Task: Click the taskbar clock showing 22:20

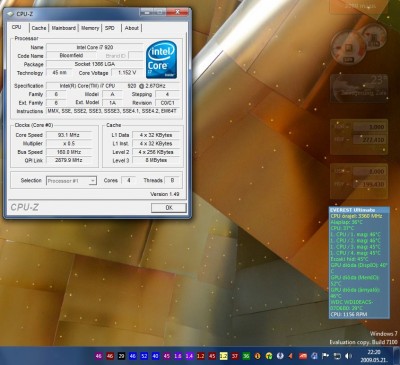Action: pyautogui.click(x=374, y=352)
